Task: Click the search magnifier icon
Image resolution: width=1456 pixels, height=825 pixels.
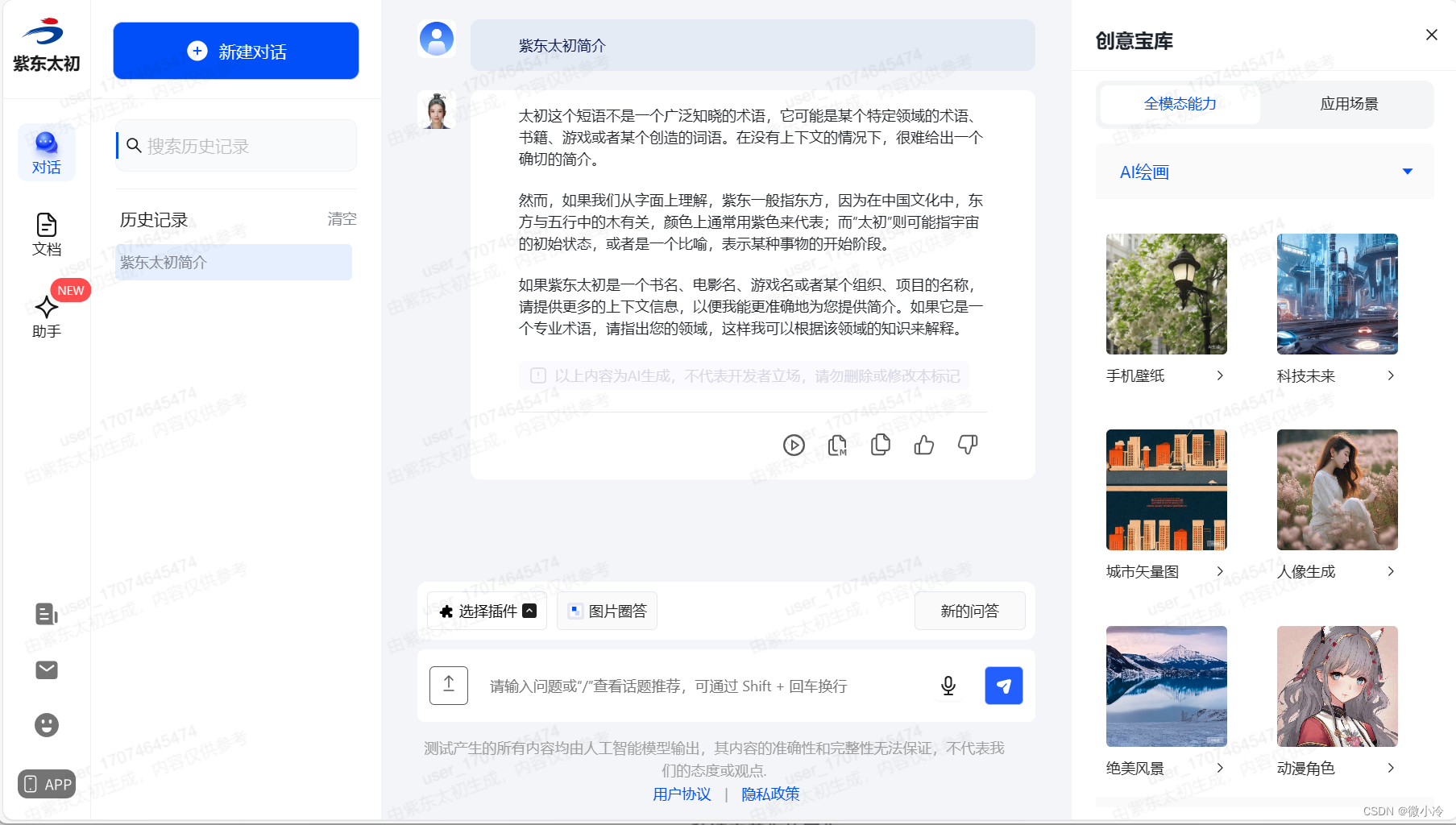Action: point(135,146)
